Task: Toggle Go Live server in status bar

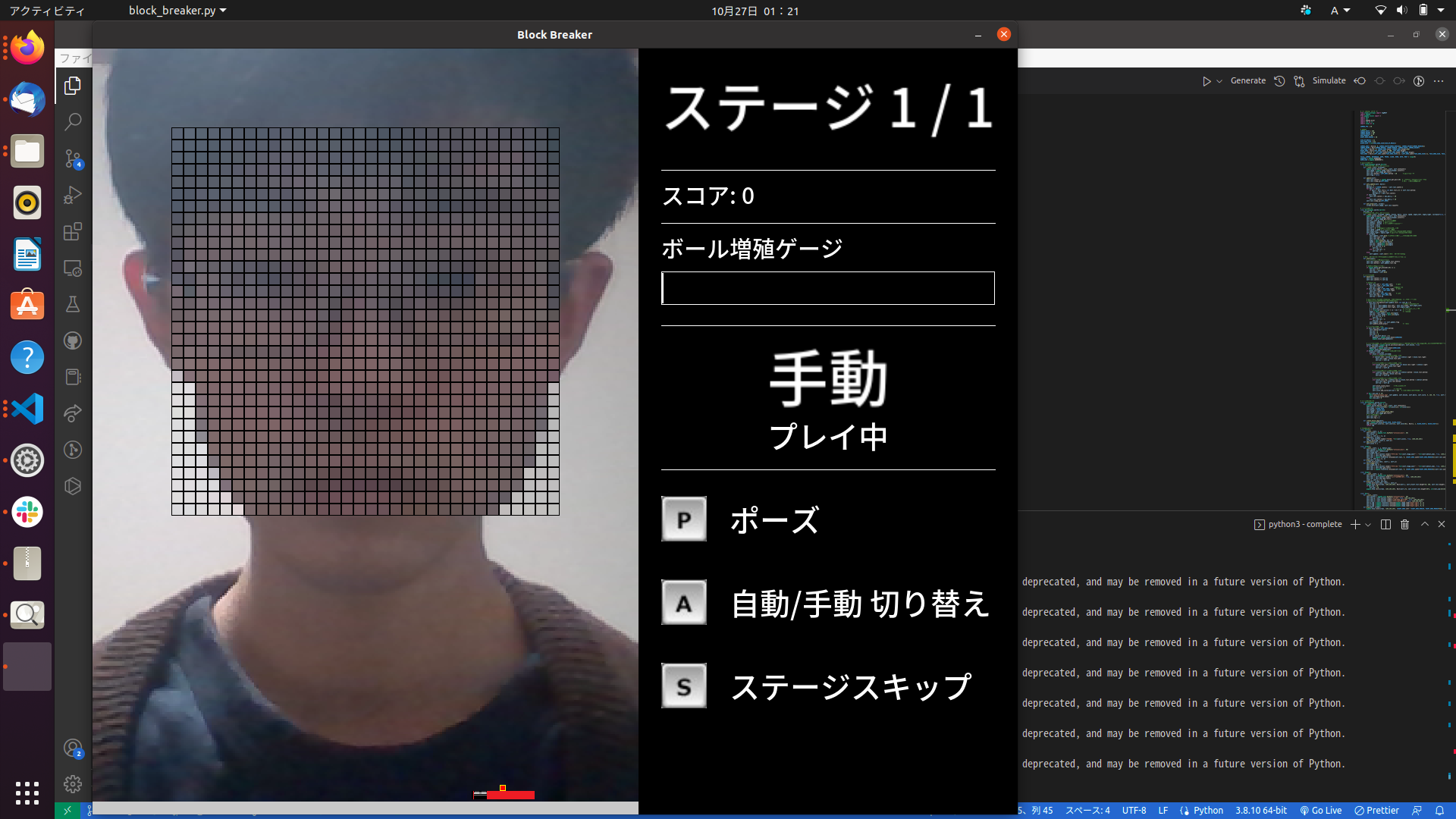Action: point(1320,810)
